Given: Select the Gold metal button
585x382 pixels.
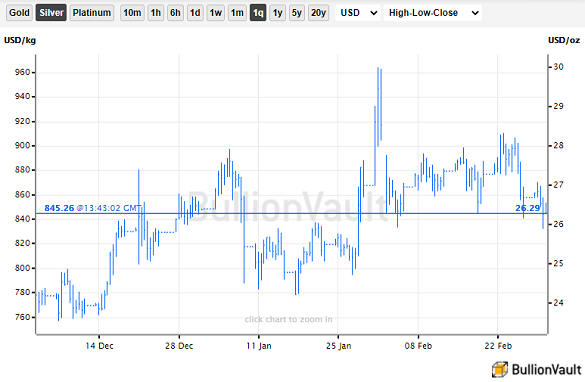Looking at the screenshot, I should coord(19,13).
